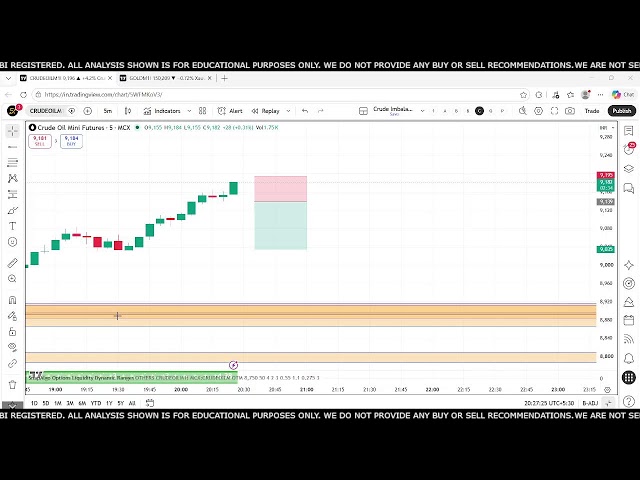
Task: Toggle stay in drawing mode
Action: tap(13, 316)
